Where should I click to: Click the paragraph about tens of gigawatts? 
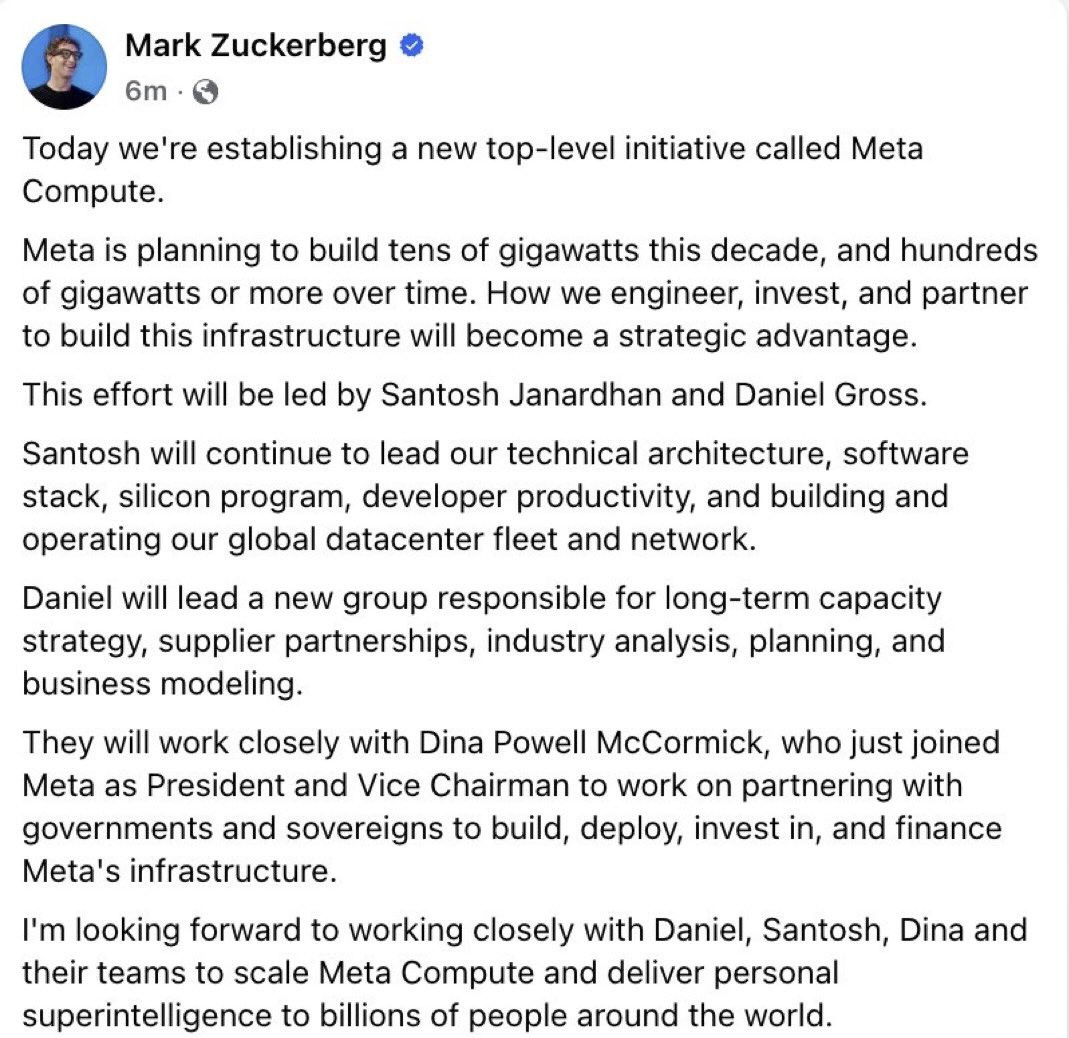coord(530,293)
